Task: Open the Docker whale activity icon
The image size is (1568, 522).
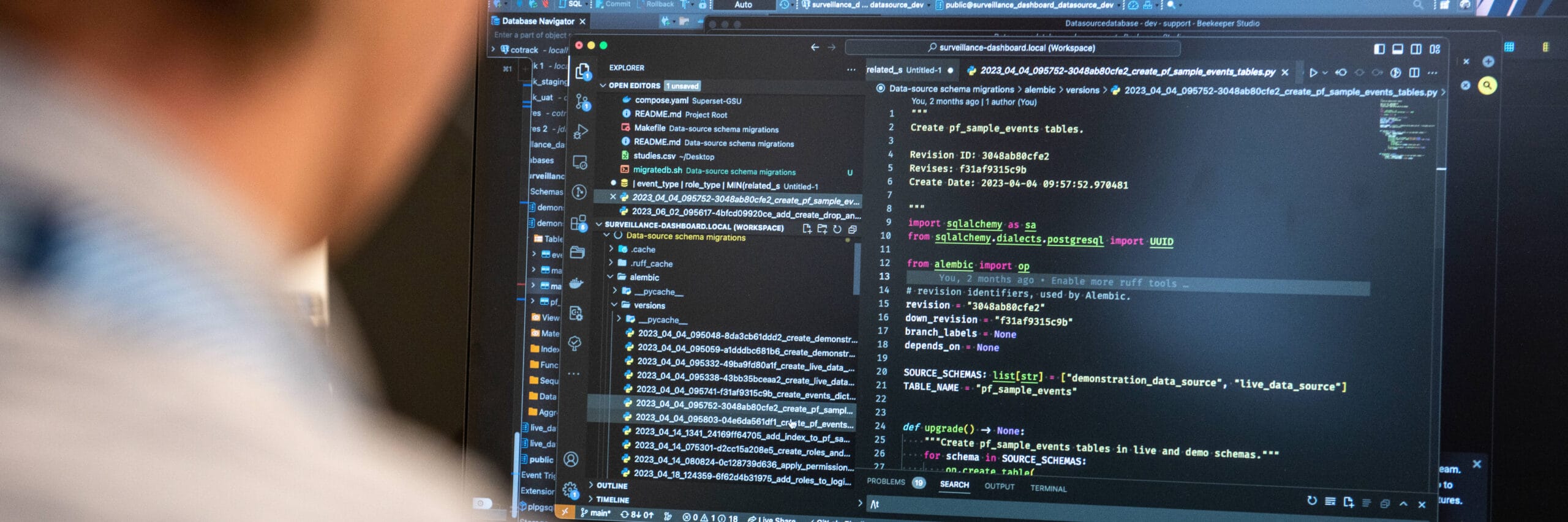Action: pos(577,283)
